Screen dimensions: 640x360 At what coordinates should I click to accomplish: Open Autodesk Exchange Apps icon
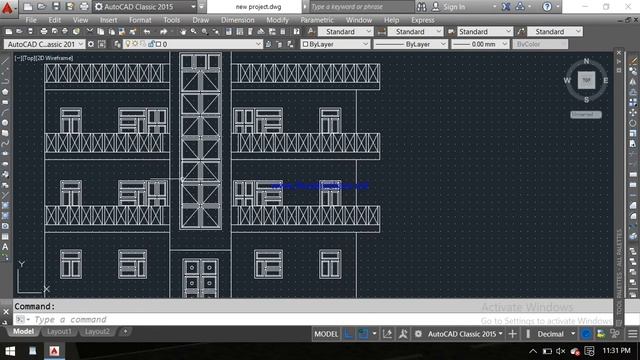pyautogui.click(x=506, y=7)
